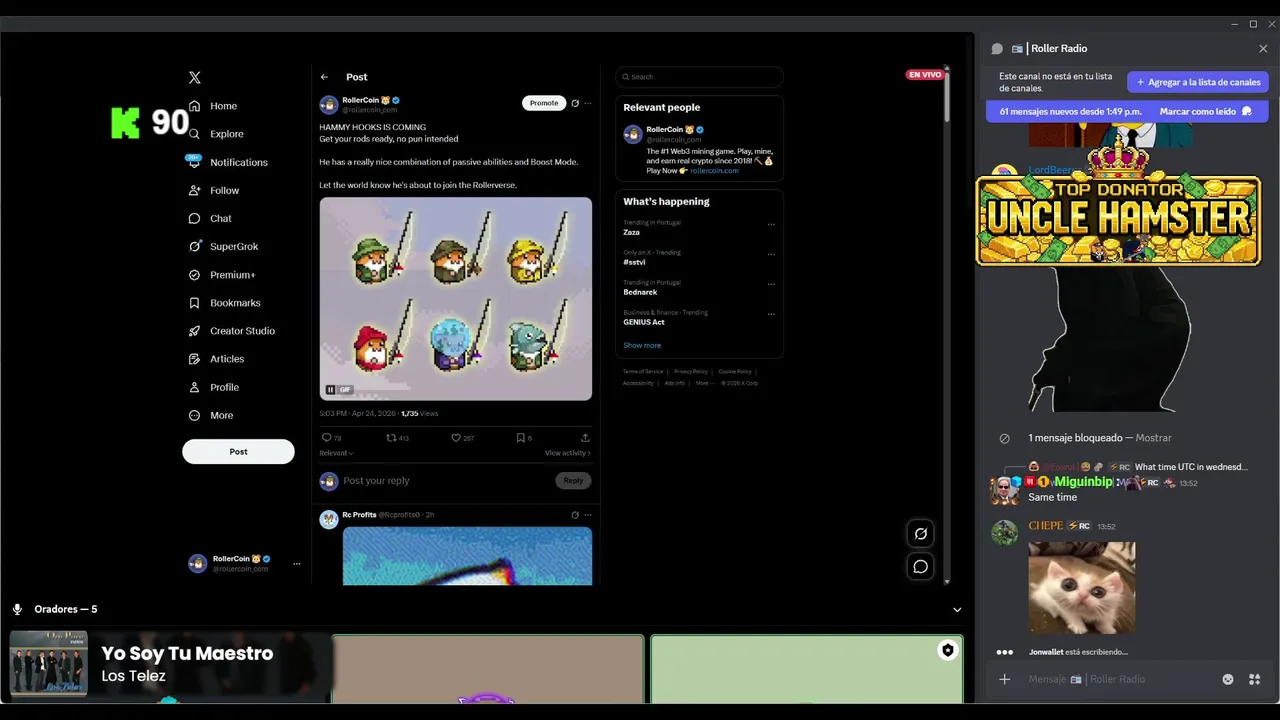This screenshot has width=1280, height=720.
Task: Open the Rc Profits reply avatar
Action: tap(328, 519)
